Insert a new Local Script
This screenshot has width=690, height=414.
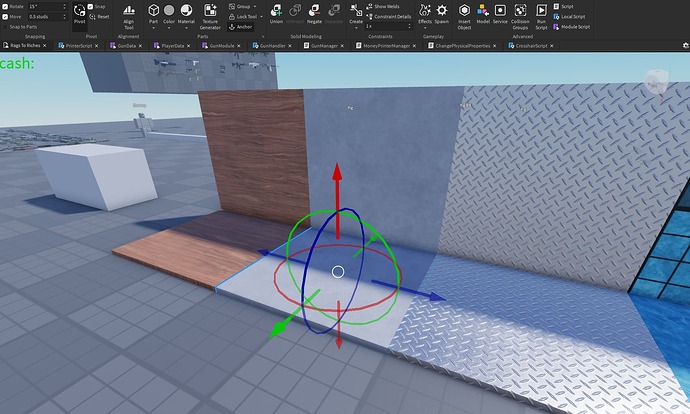point(569,17)
